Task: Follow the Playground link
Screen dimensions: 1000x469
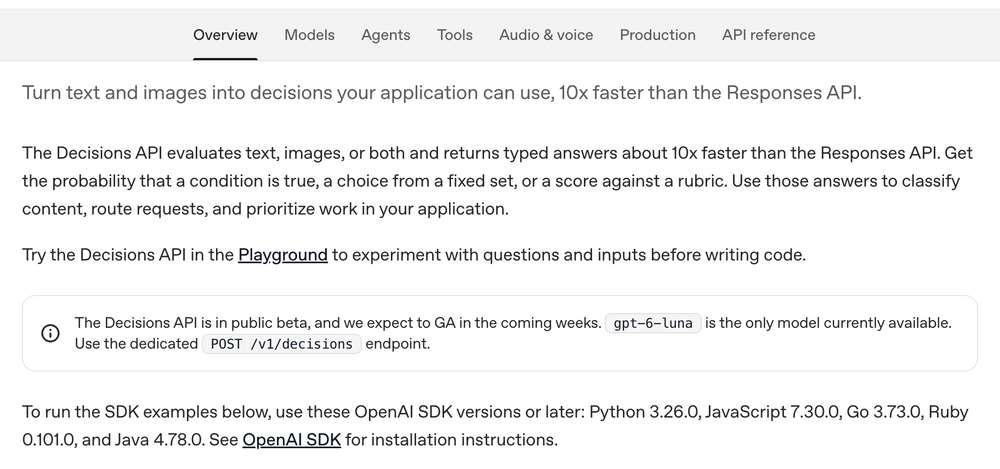Action: point(283,255)
